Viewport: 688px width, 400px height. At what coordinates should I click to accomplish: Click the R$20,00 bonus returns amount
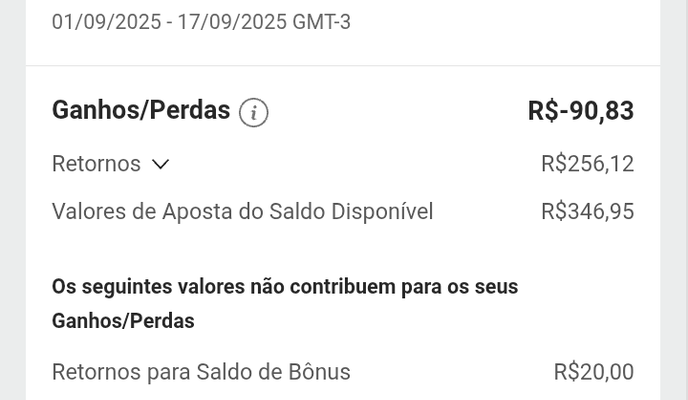click(593, 373)
